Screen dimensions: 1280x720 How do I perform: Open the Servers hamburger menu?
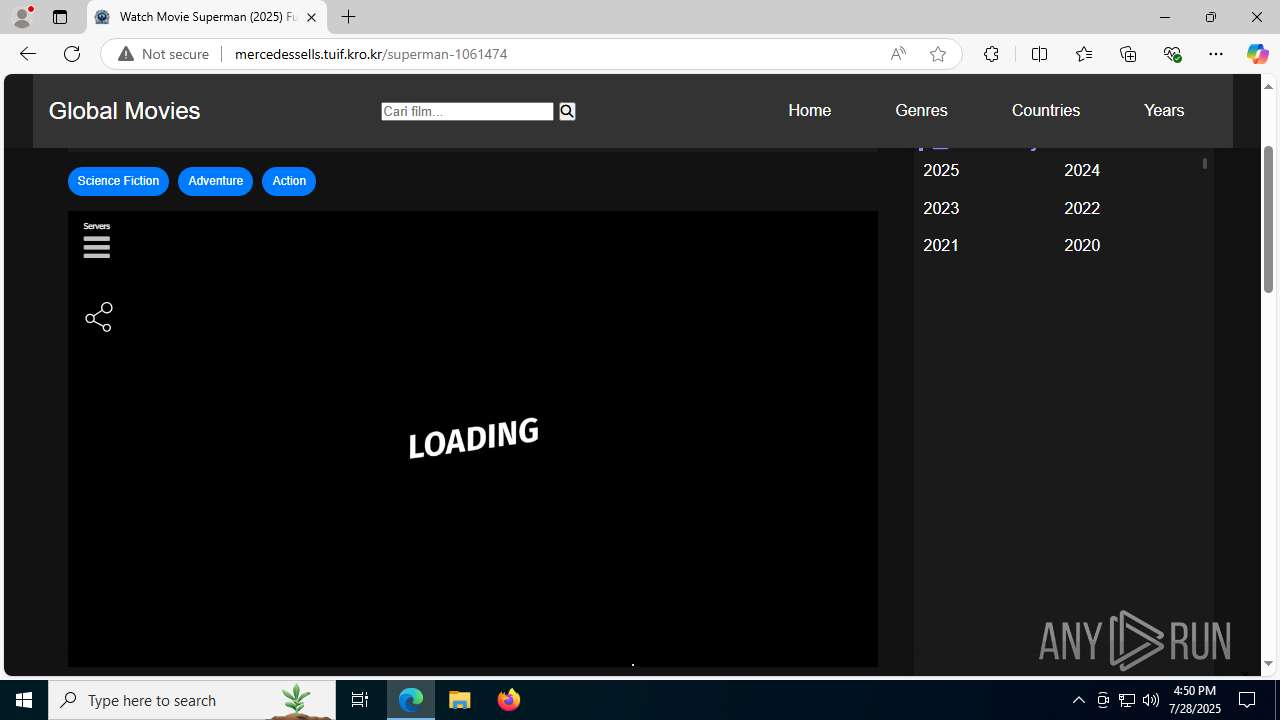point(97,246)
